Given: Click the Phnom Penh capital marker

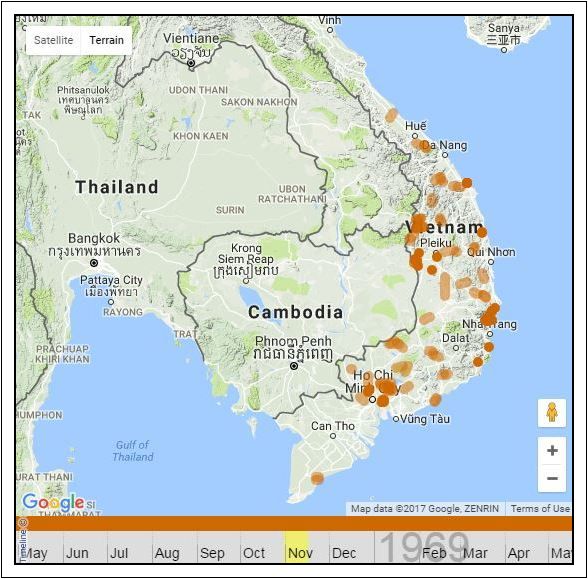Looking at the screenshot, I should pos(294,366).
